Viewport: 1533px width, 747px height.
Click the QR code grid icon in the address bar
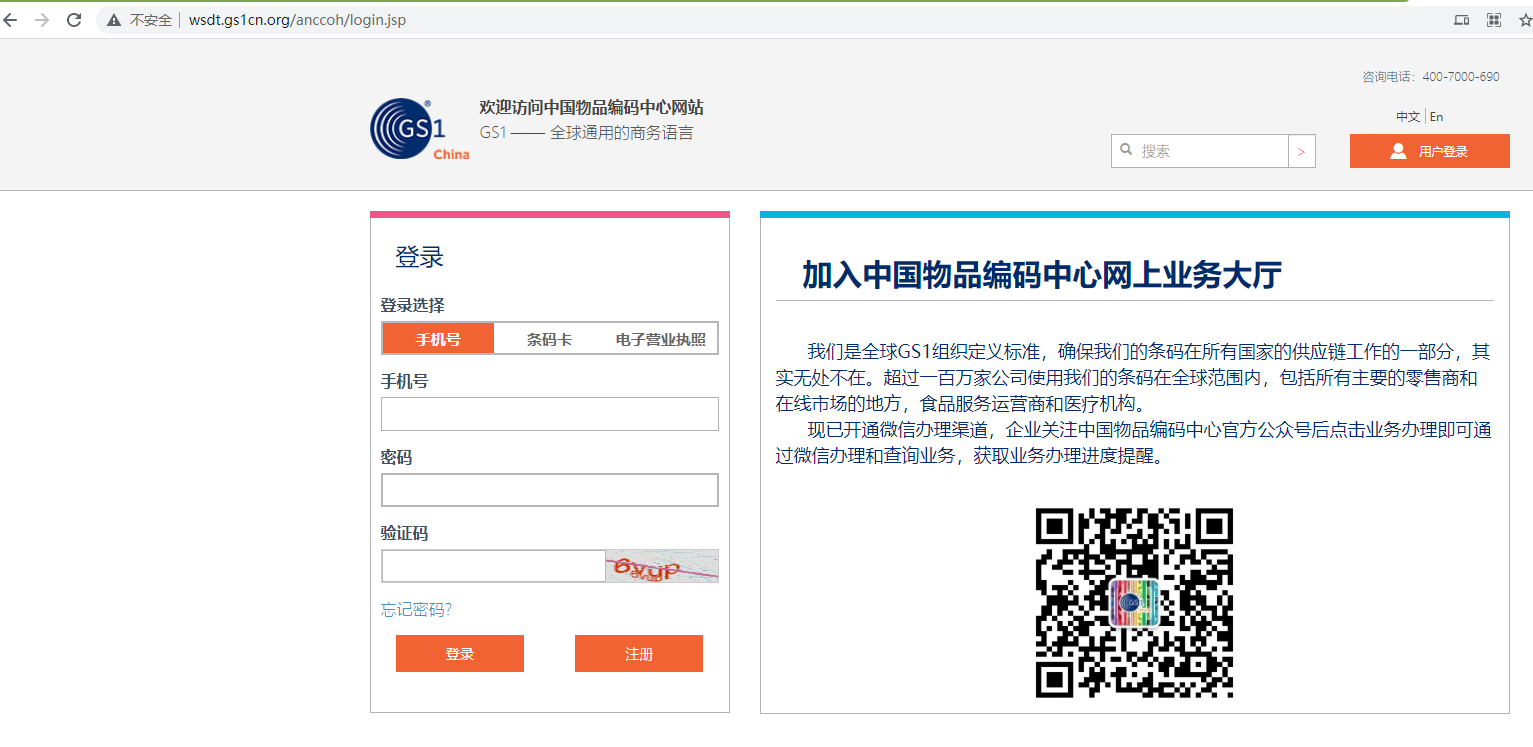click(1494, 20)
